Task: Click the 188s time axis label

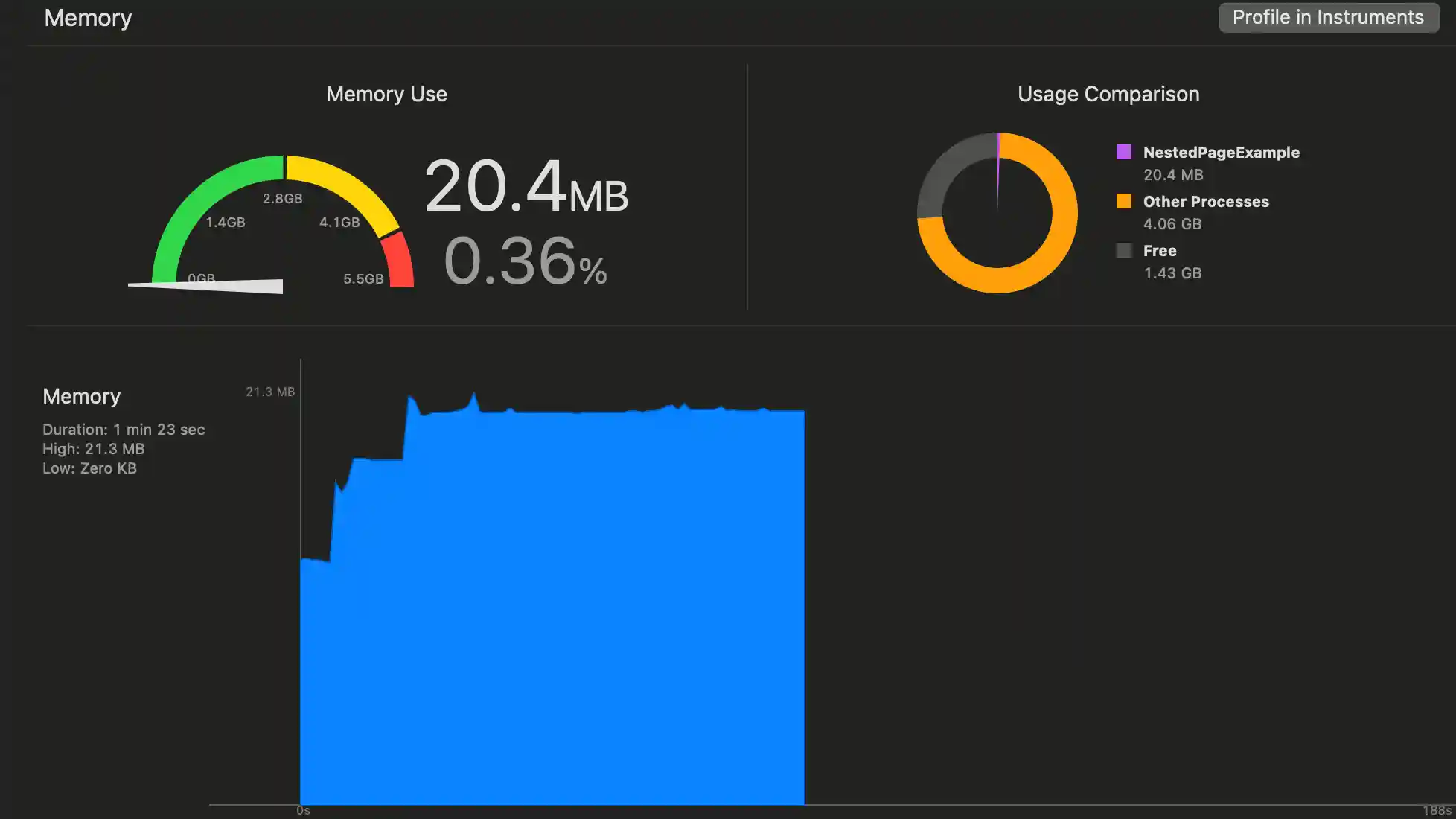Action: point(1437,810)
